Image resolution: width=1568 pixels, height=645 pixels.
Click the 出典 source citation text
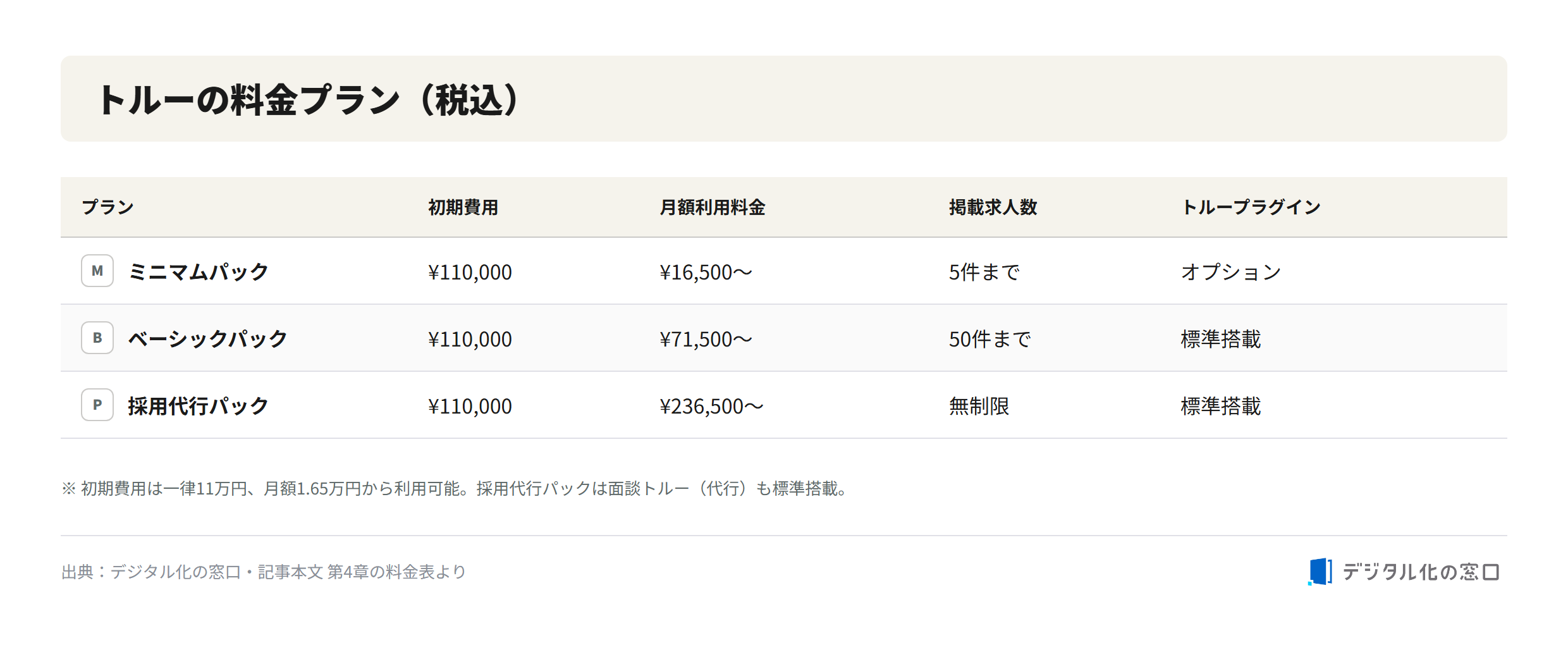click(264, 572)
